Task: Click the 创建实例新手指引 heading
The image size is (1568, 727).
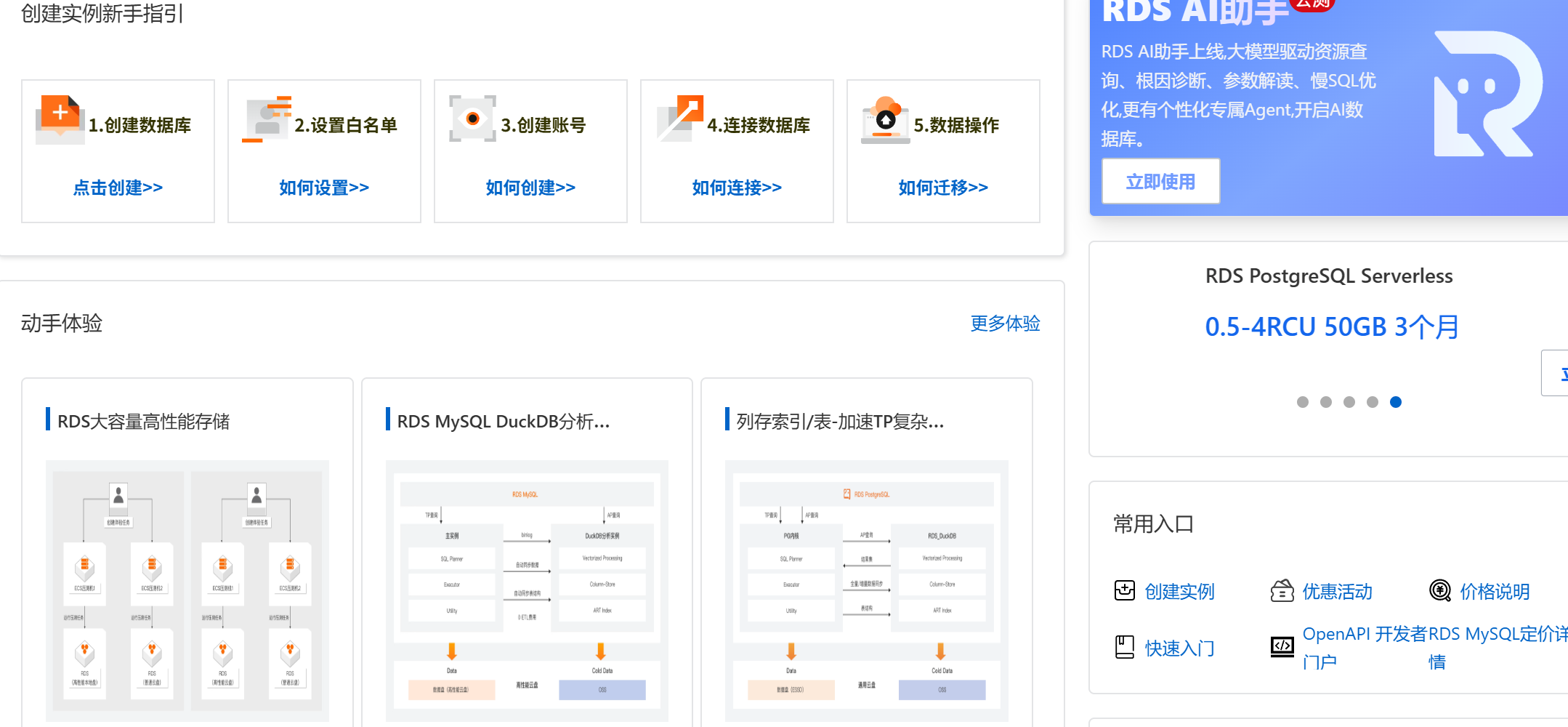Action: click(102, 13)
